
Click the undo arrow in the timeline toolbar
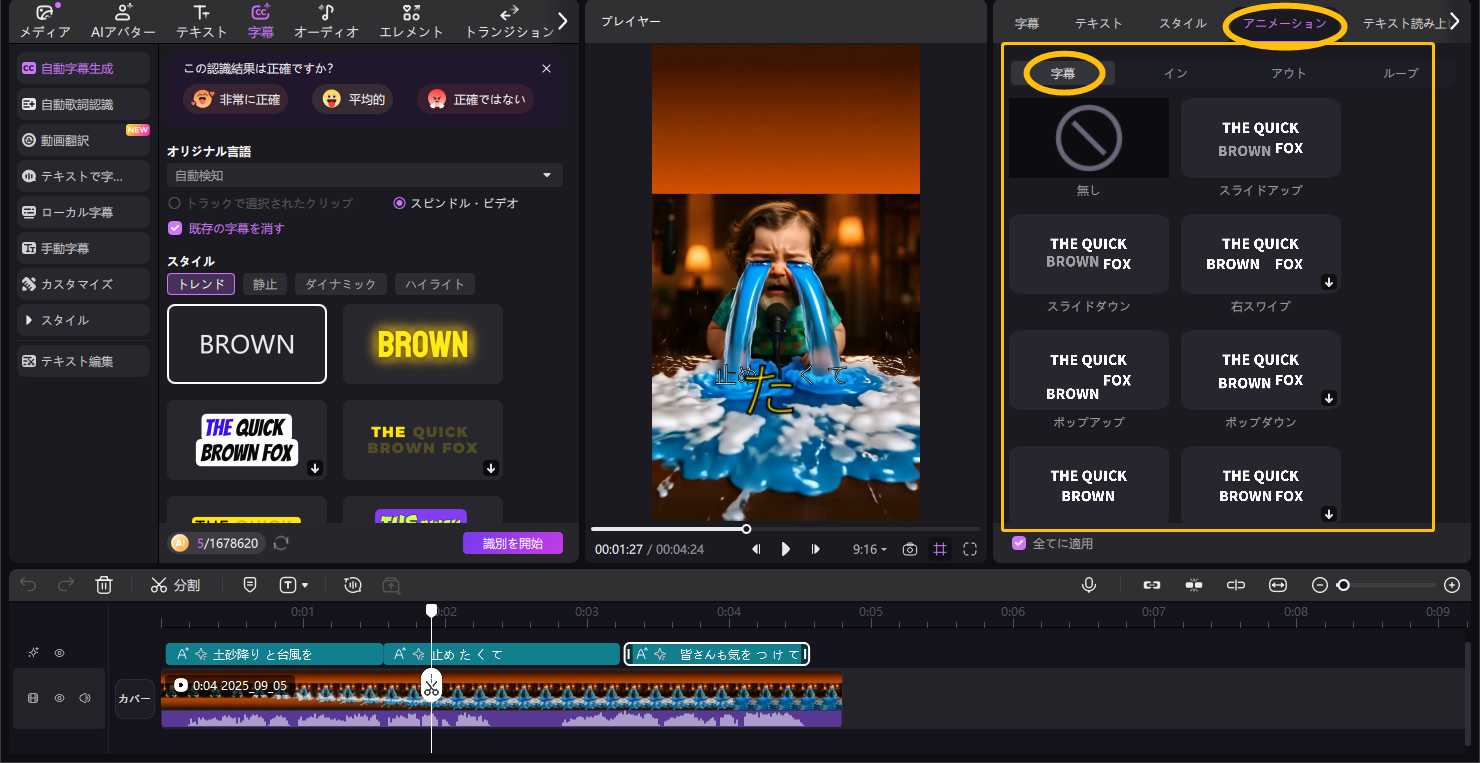(x=29, y=585)
